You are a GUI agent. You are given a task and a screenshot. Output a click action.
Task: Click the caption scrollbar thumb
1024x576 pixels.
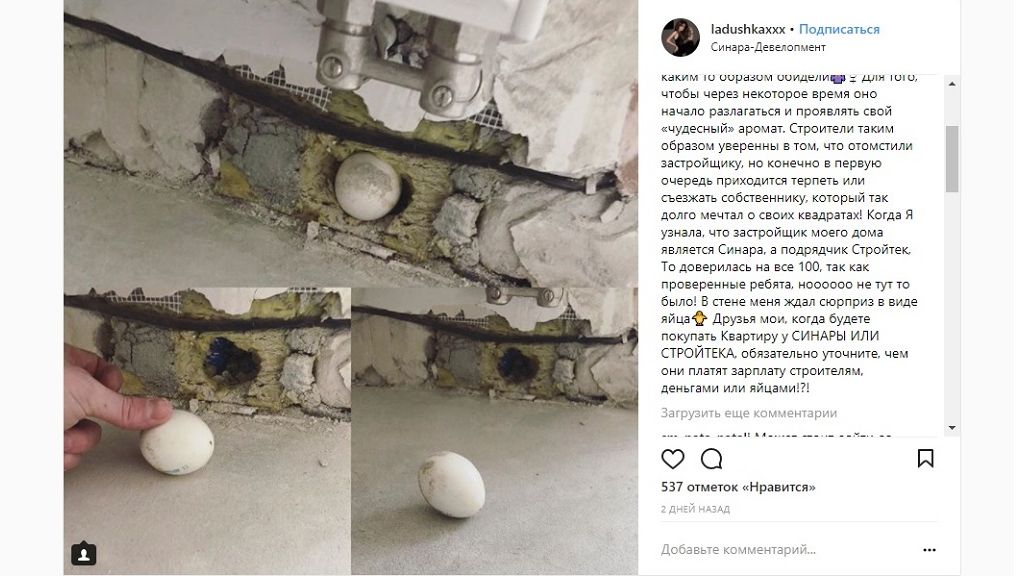[x=952, y=159]
